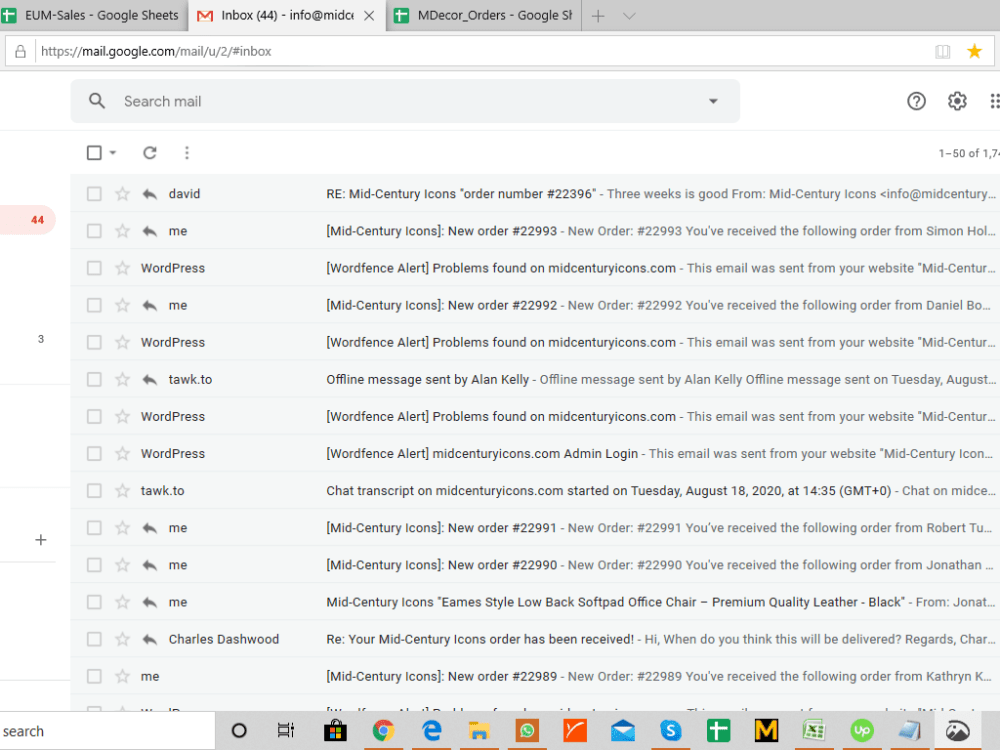Click the '1–50 of' page counter

click(968, 153)
